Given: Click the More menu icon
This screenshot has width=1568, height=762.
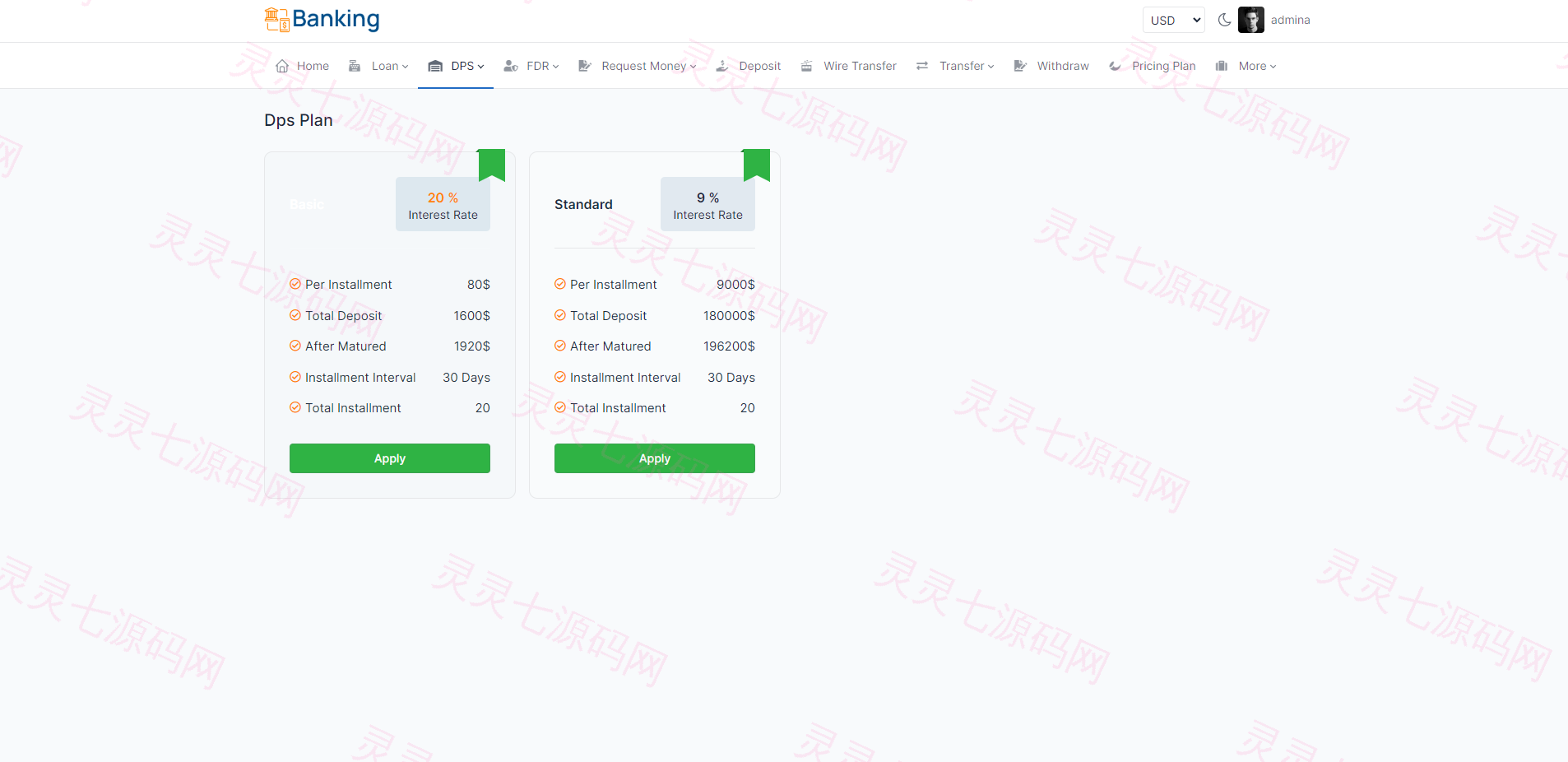Looking at the screenshot, I should 1222,66.
